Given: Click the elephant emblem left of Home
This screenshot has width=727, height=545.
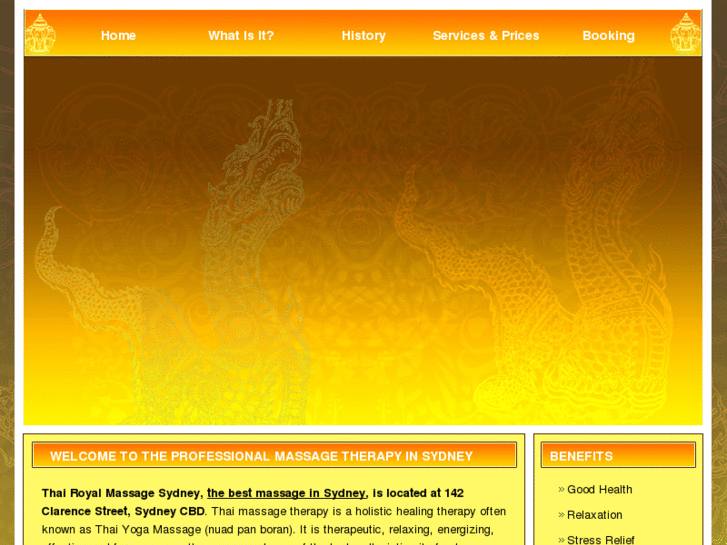Looking at the screenshot, I should point(40,33).
